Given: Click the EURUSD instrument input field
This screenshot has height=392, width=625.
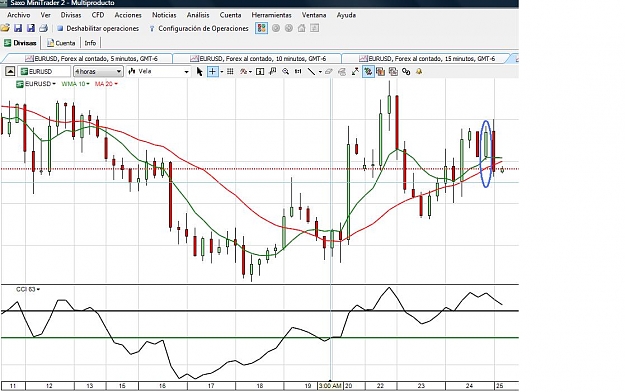Looking at the screenshot, I should pos(45,71).
